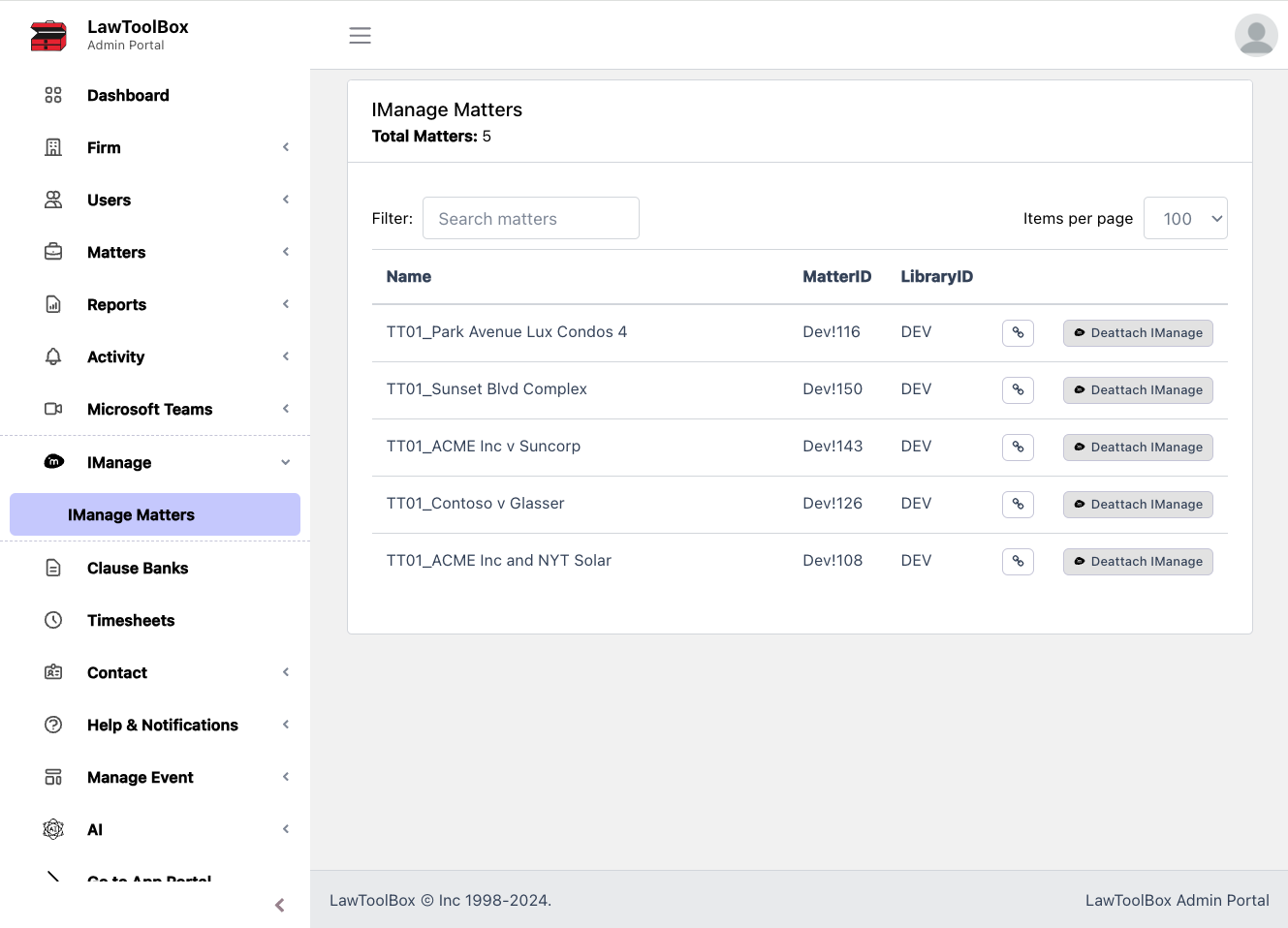The width and height of the screenshot is (1288, 928).
Task: Click the Firm building icon
Action: (53, 147)
